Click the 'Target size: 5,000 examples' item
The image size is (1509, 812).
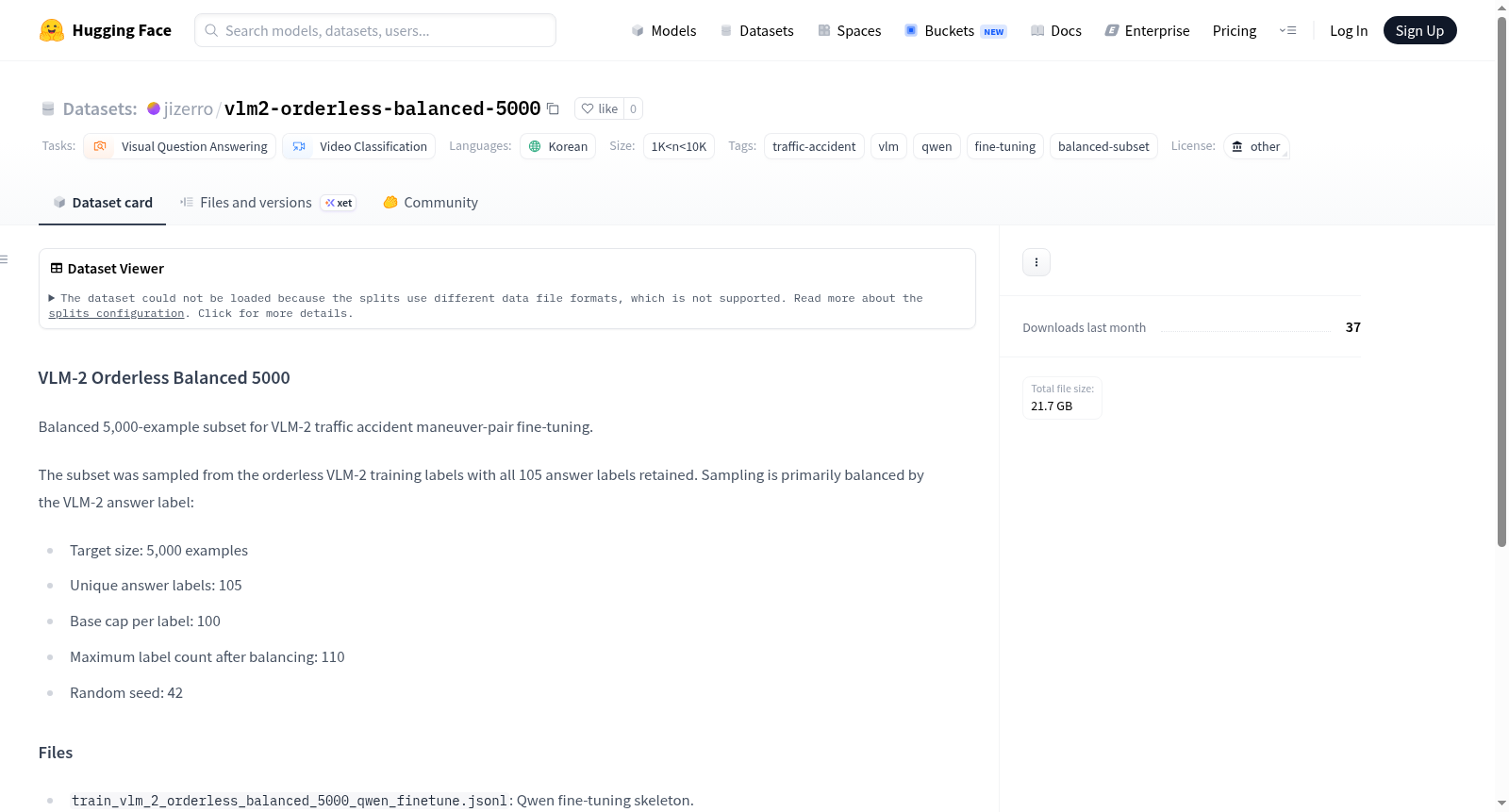158,551
